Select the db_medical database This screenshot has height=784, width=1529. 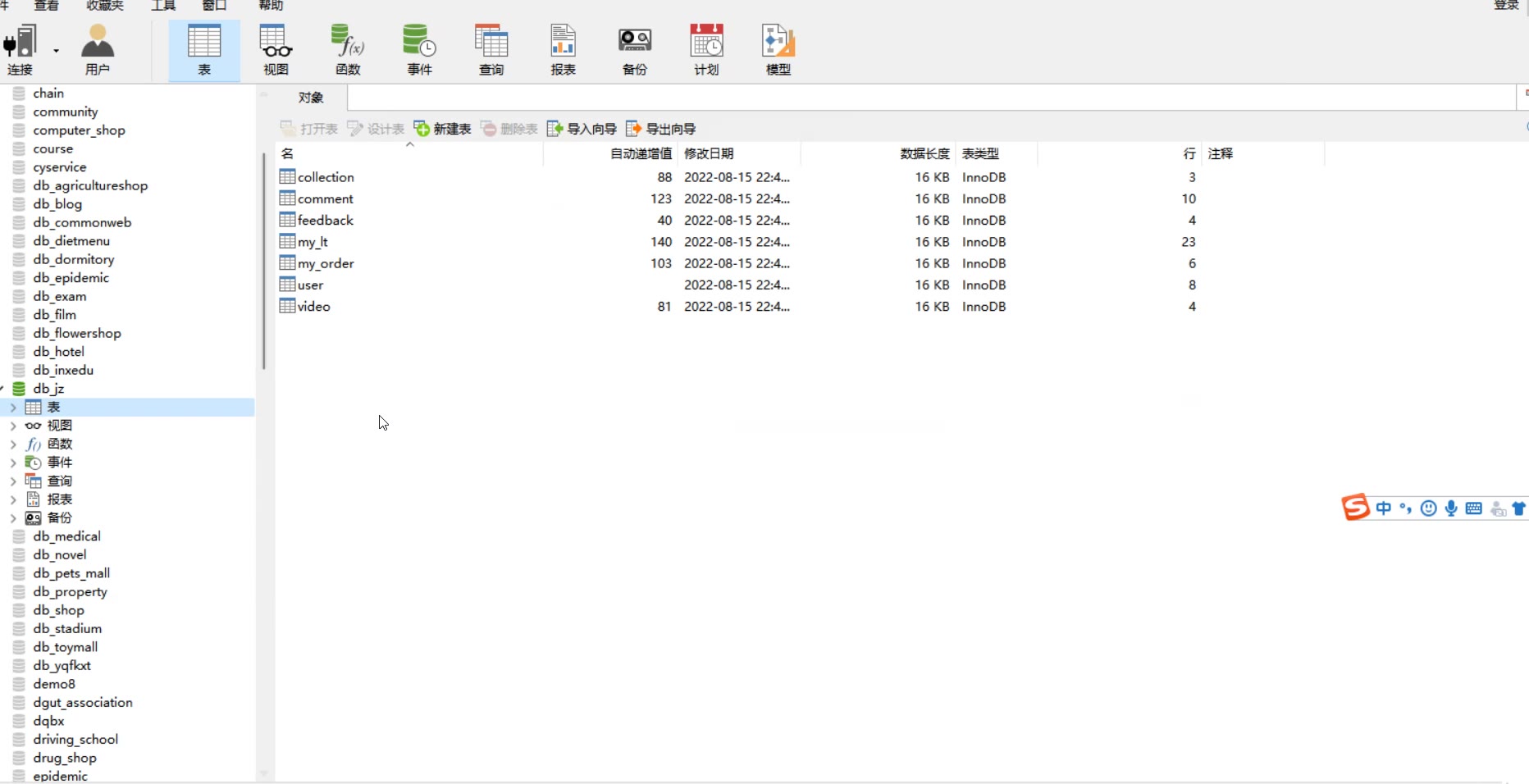pos(66,536)
